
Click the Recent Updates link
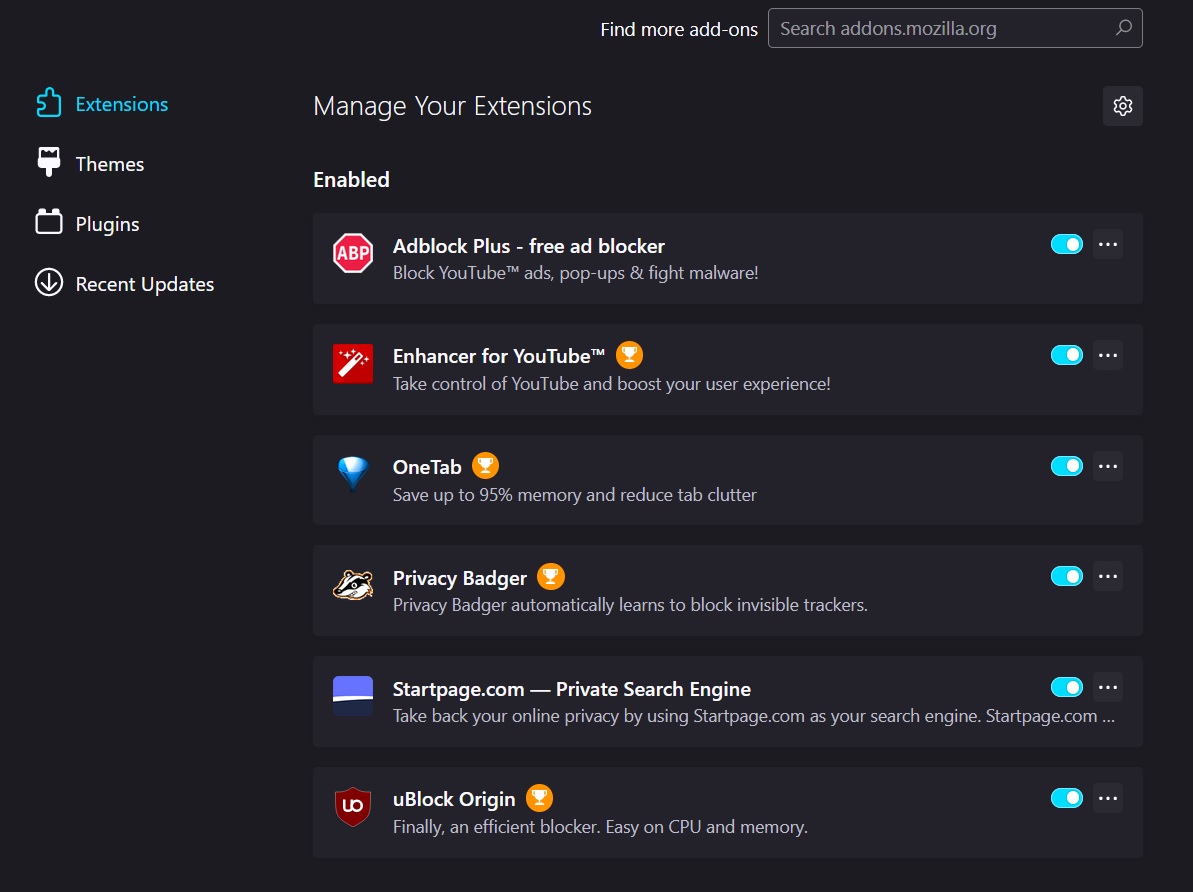[x=145, y=283]
